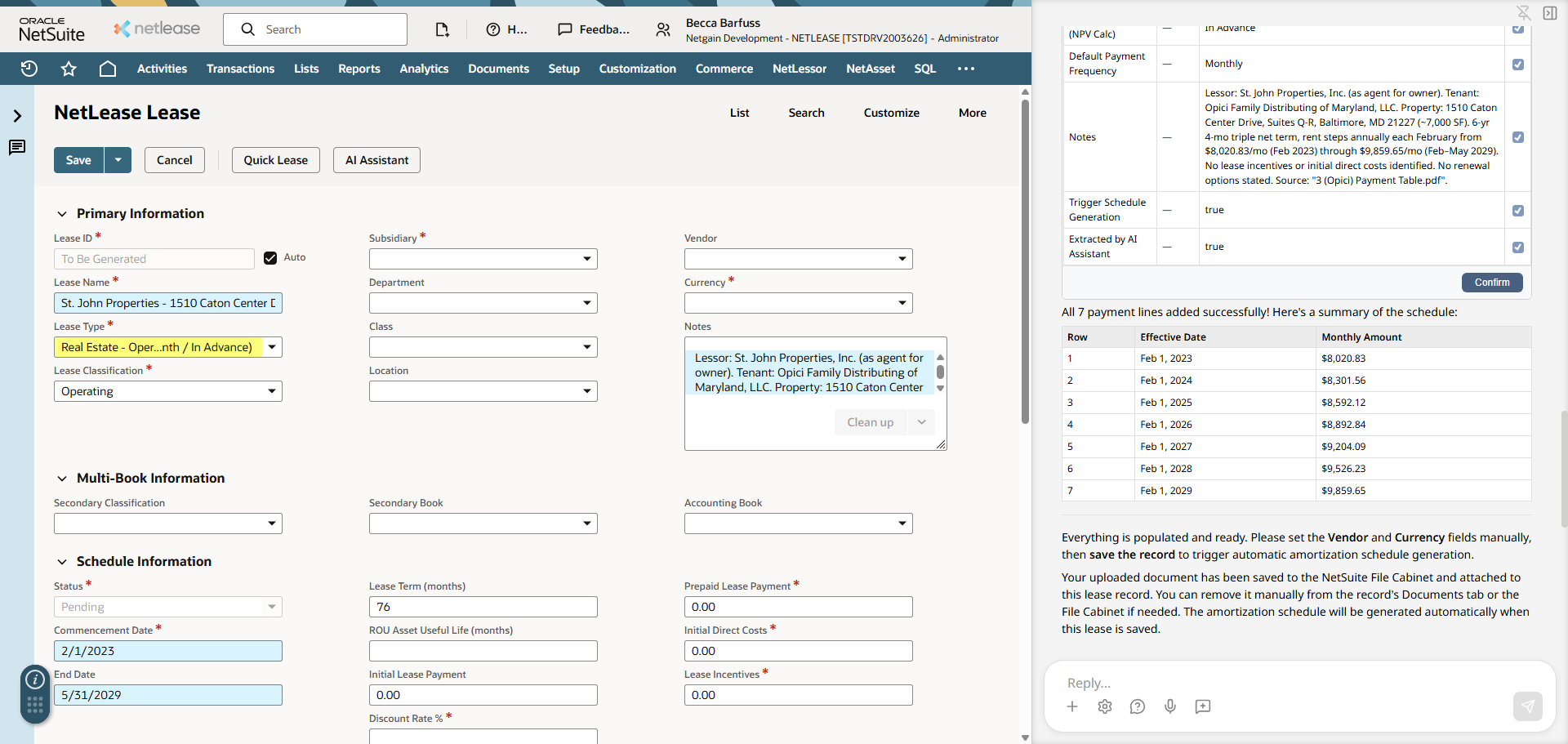Viewport: 1568px width, 744px height.
Task: Click the Quick Lease button
Action: (x=276, y=160)
